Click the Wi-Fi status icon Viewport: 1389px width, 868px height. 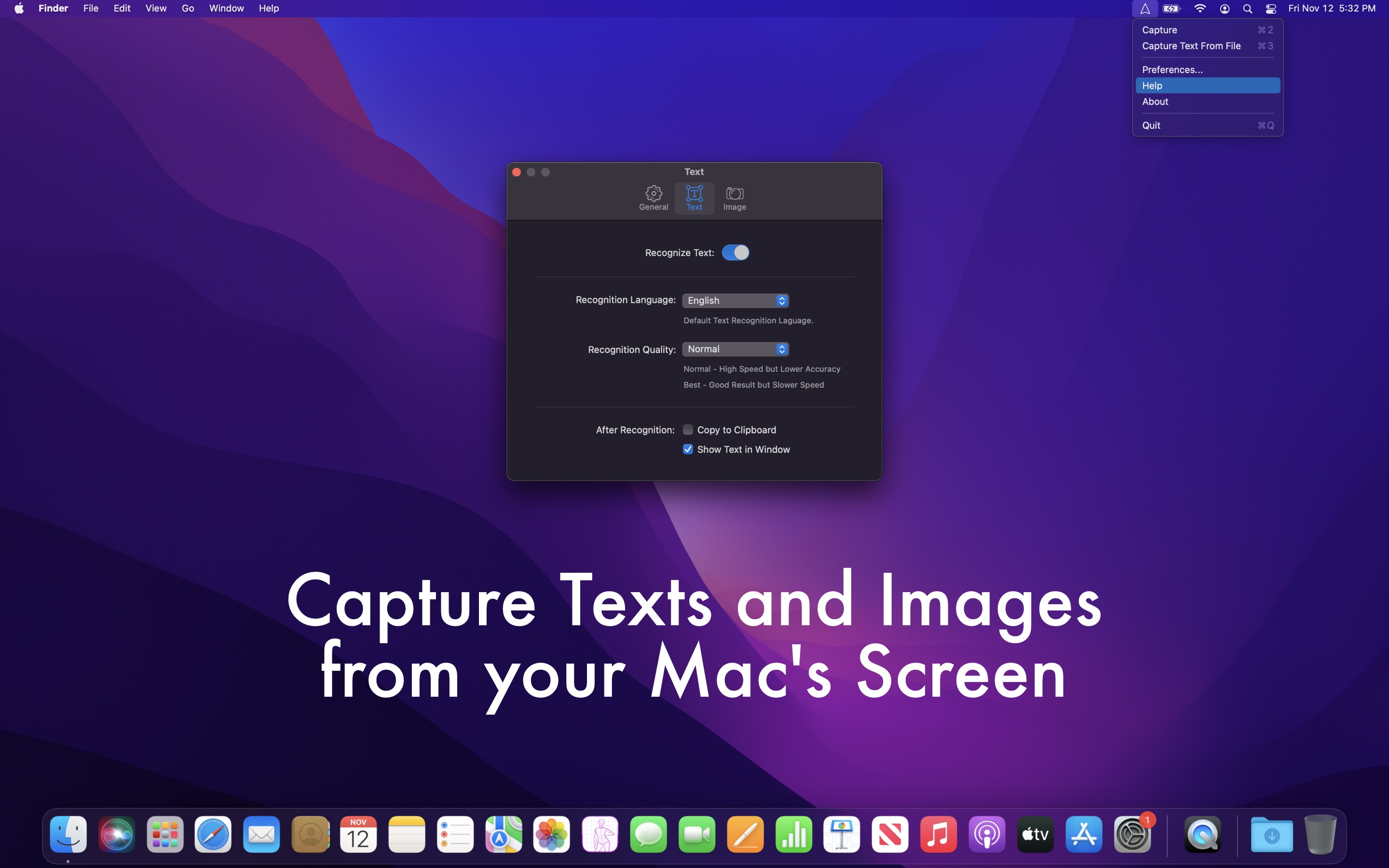pyautogui.click(x=1199, y=9)
